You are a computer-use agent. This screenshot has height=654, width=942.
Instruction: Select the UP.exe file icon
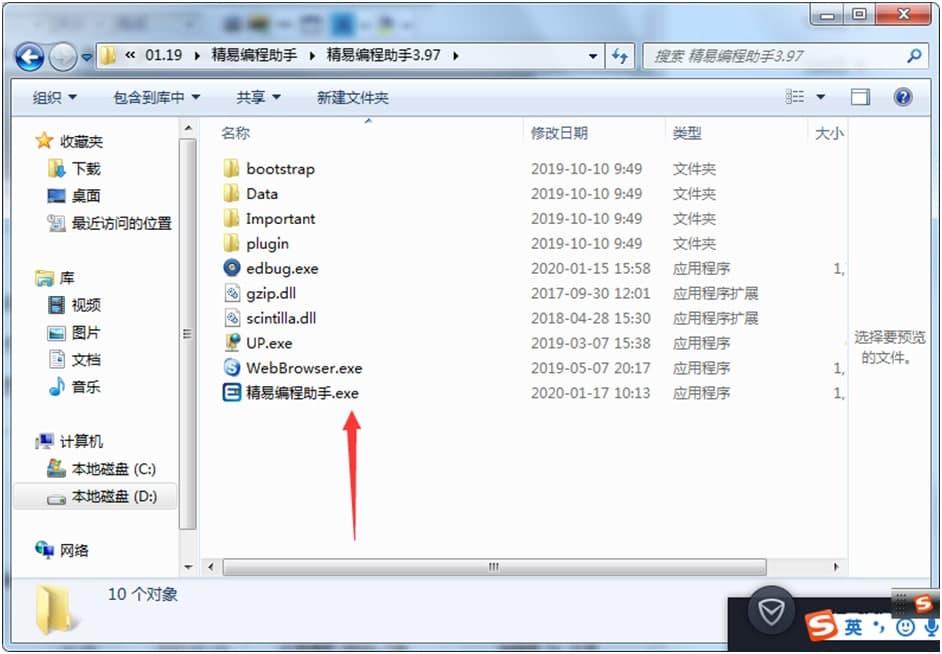[x=231, y=343]
